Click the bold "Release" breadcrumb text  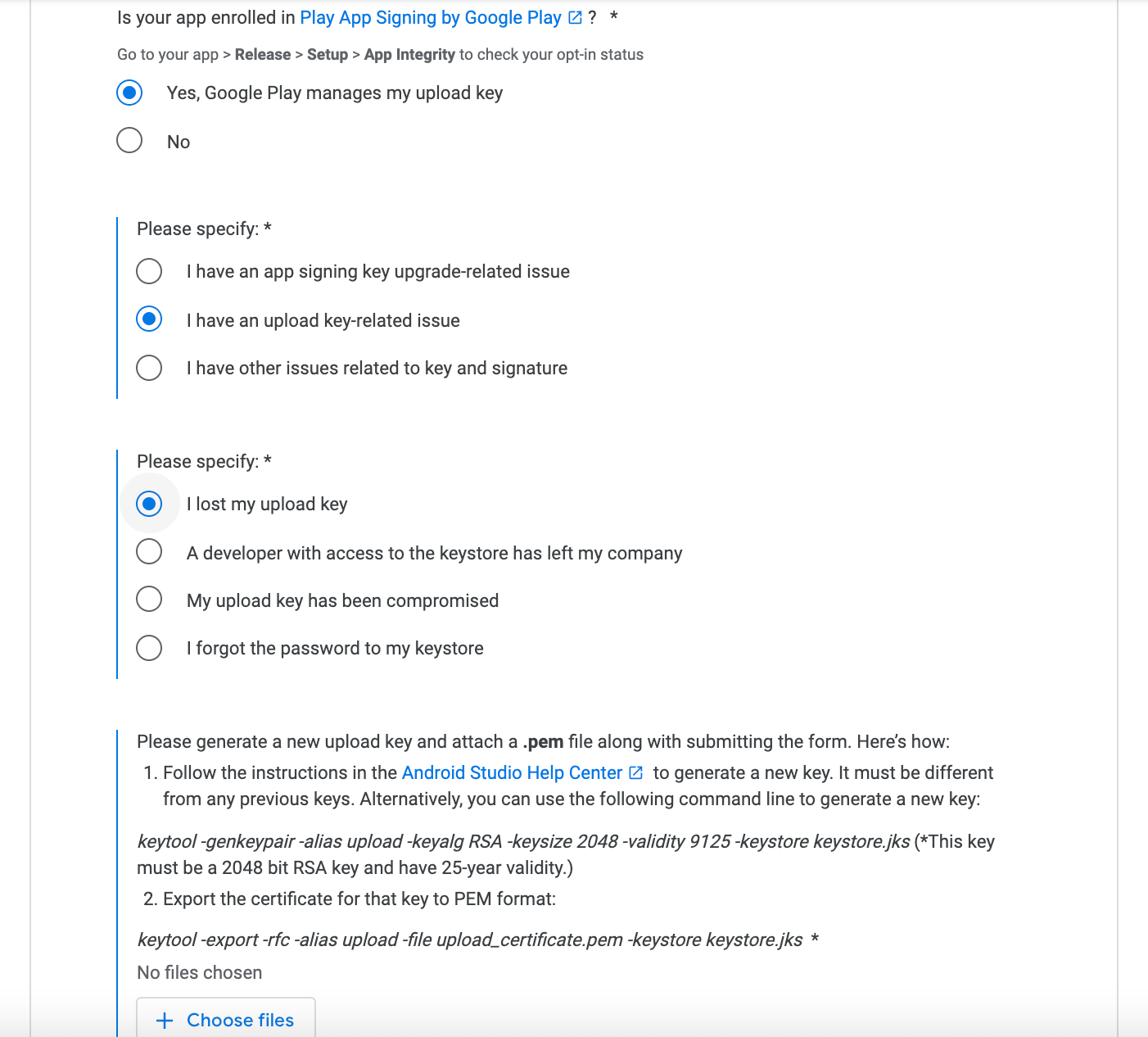263,54
